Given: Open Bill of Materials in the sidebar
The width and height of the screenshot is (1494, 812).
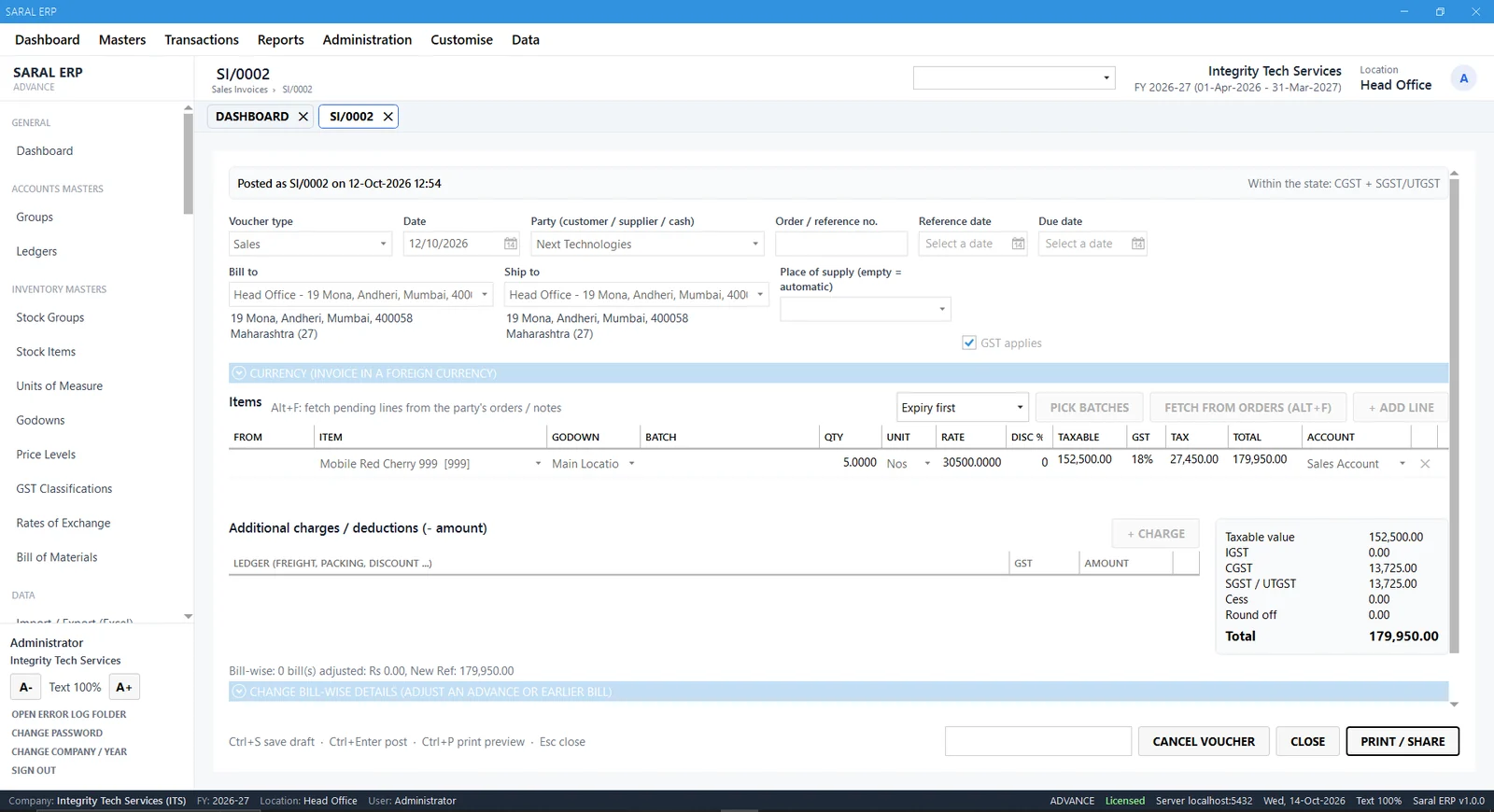Looking at the screenshot, I should [x=57, y=557].
